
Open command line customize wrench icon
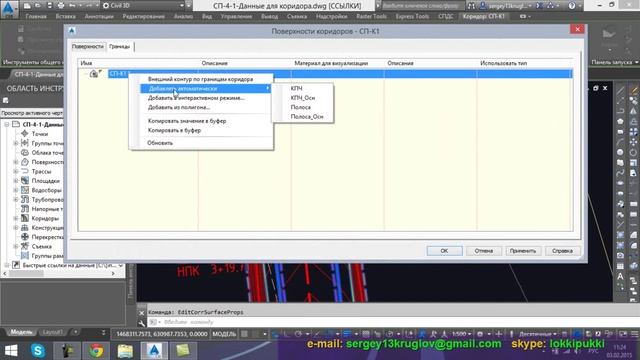141,323
